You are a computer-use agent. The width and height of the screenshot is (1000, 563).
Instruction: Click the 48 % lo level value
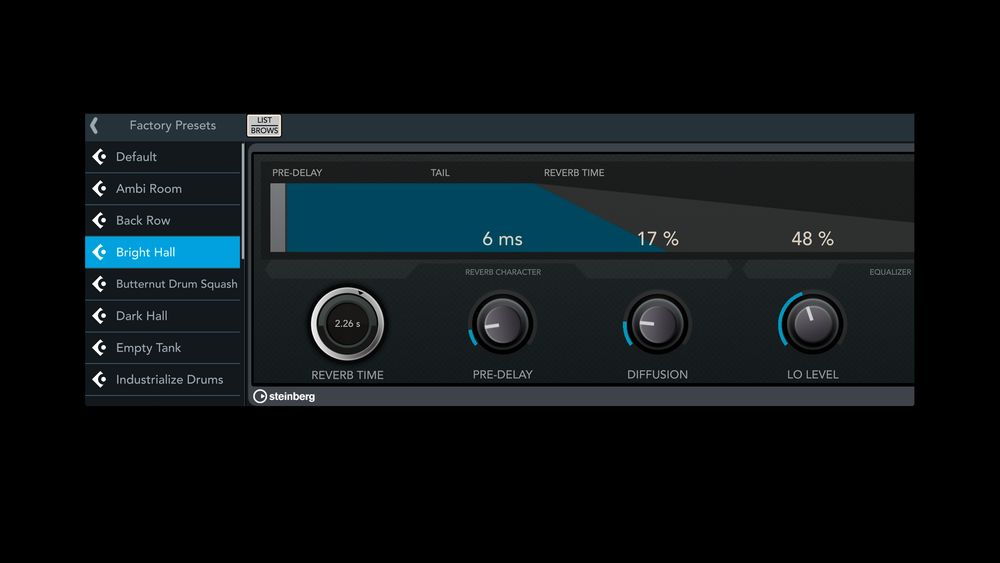tap(812, 239)
